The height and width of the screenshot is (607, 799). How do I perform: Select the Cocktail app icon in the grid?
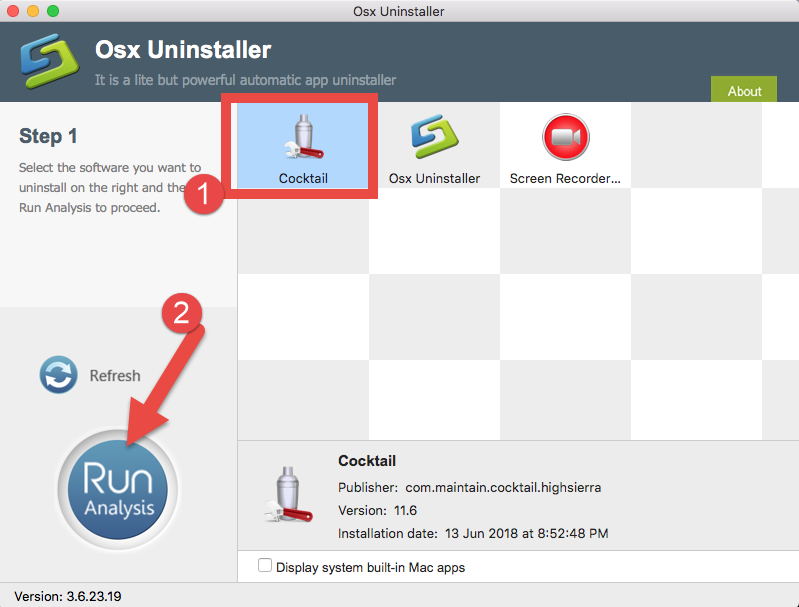click(x=304, y=137)
